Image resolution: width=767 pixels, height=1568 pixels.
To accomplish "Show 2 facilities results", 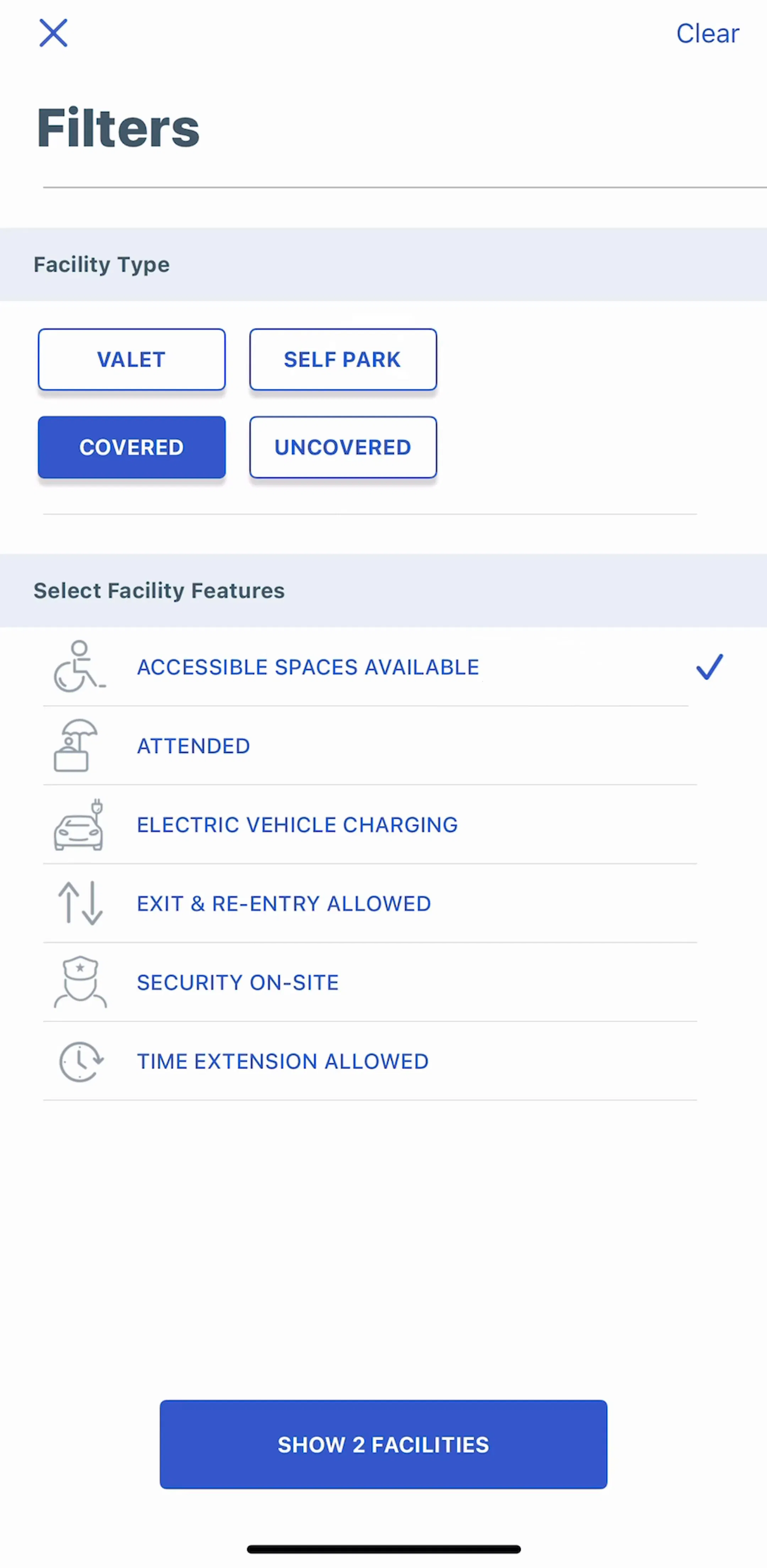I will (x=383, y=1444).
